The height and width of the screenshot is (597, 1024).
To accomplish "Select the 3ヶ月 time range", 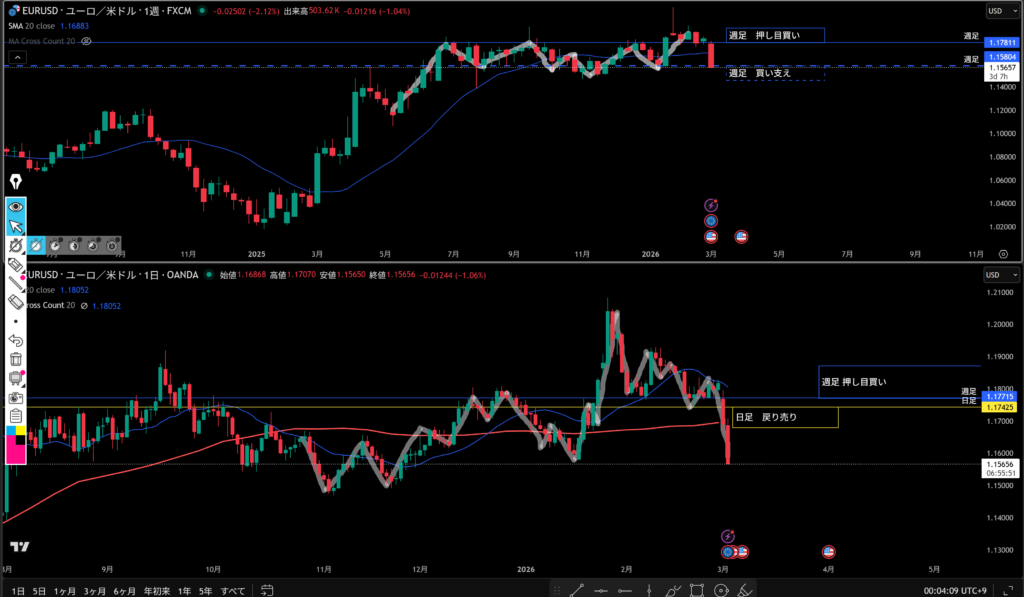I will pyautogui.click(x=95, y=591).
